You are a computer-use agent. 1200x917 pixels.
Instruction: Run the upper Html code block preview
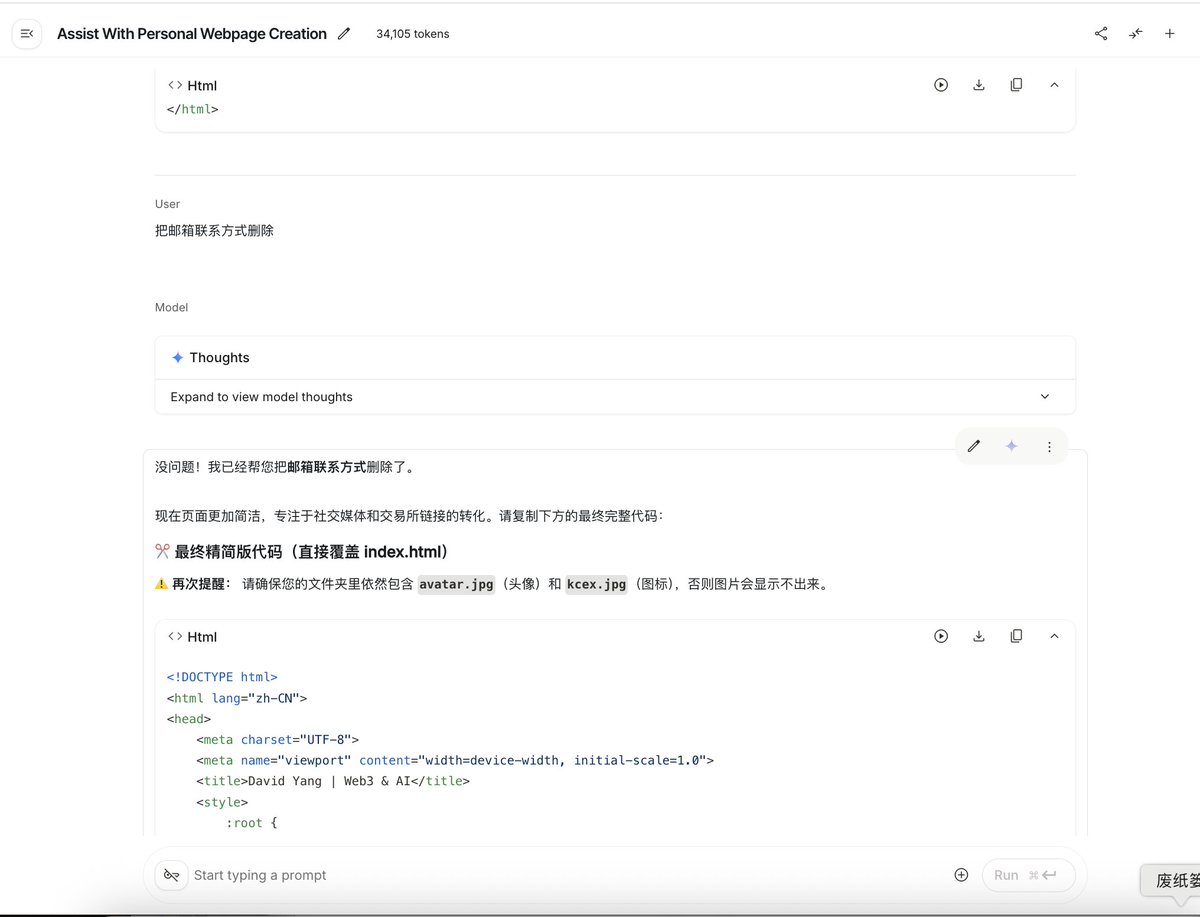tap(941, 85)
